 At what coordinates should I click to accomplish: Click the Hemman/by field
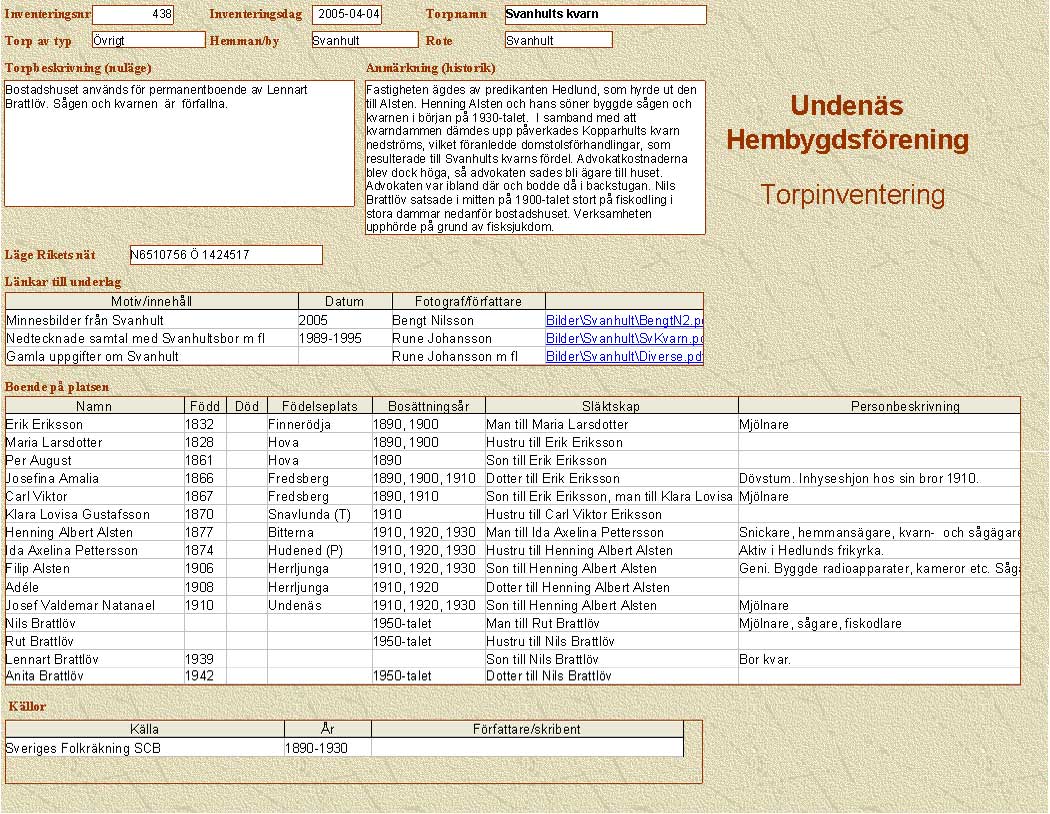click(x=363, y=40)
